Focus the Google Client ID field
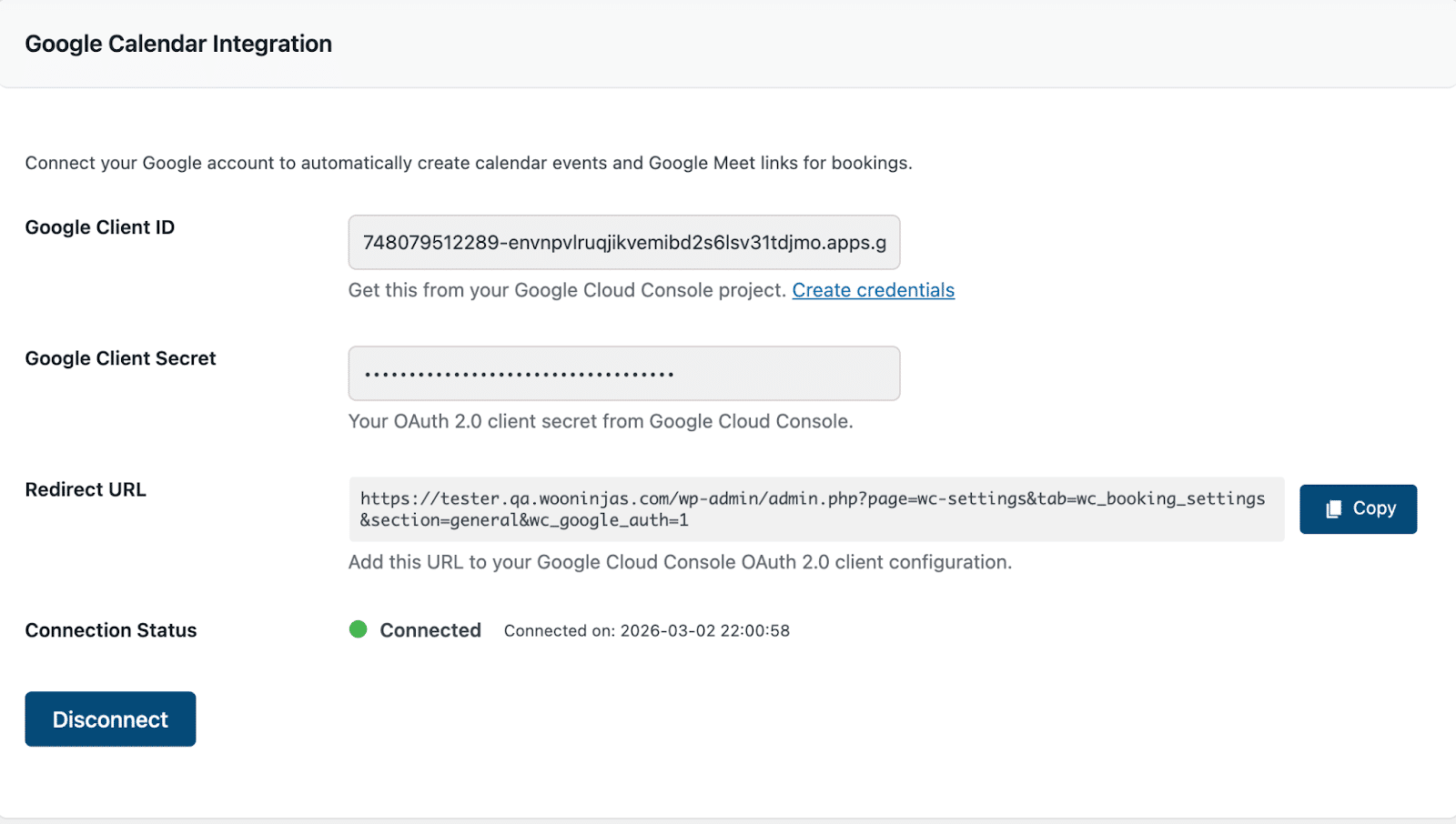This screenshot has width=1456, height=824. coord(624,242)
